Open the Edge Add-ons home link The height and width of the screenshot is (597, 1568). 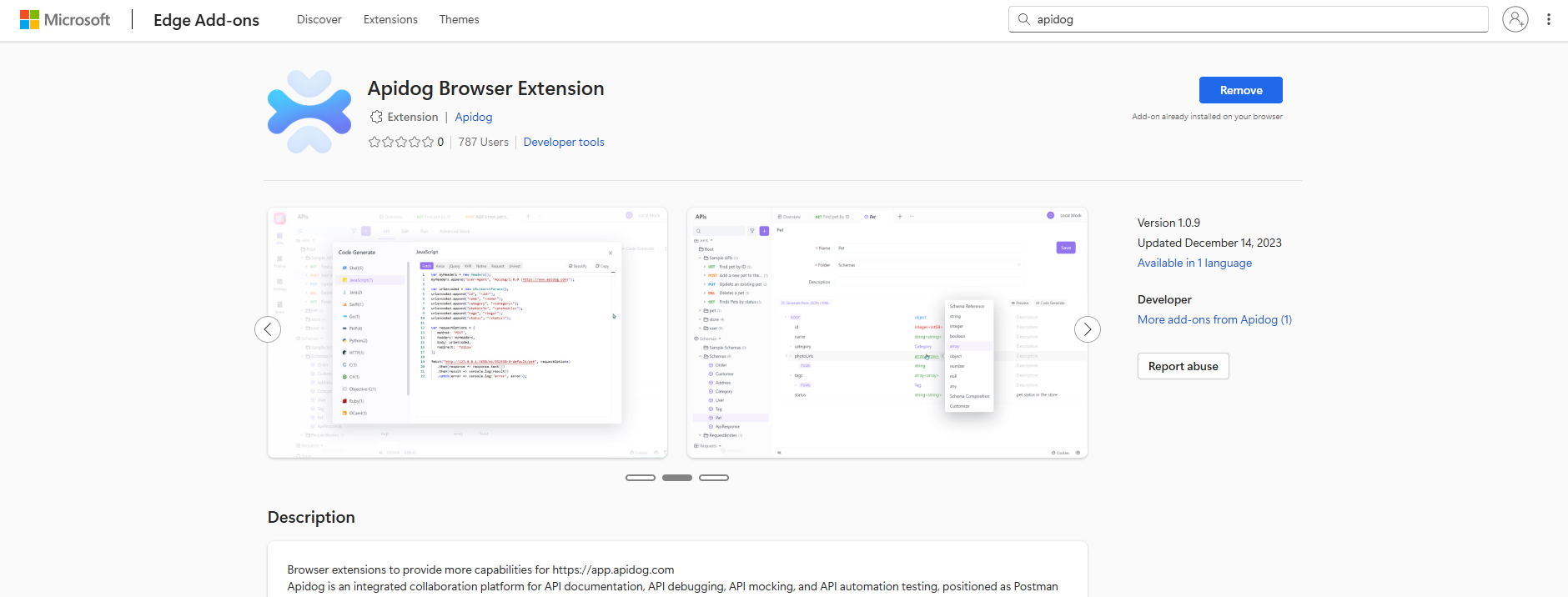point(206,20)
